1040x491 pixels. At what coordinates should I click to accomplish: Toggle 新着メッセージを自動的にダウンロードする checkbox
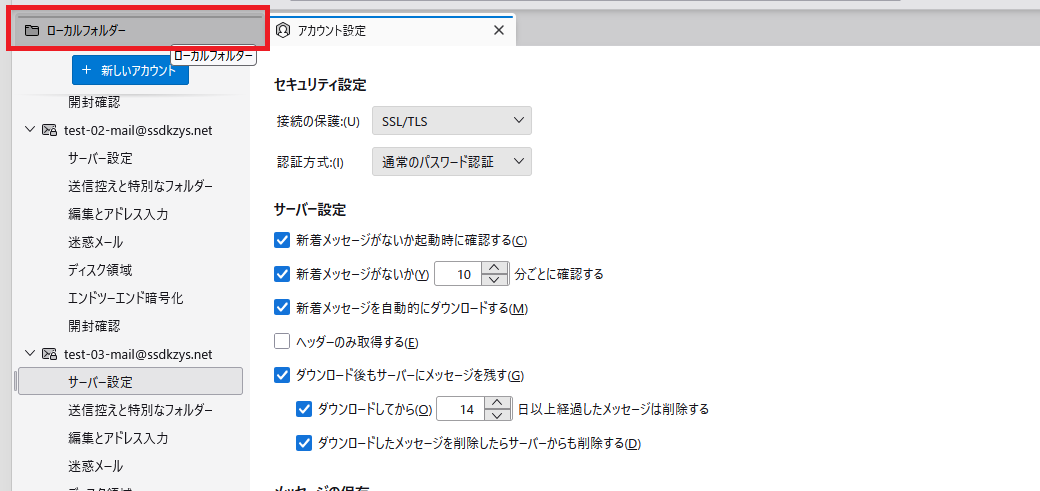coord(282,308)
